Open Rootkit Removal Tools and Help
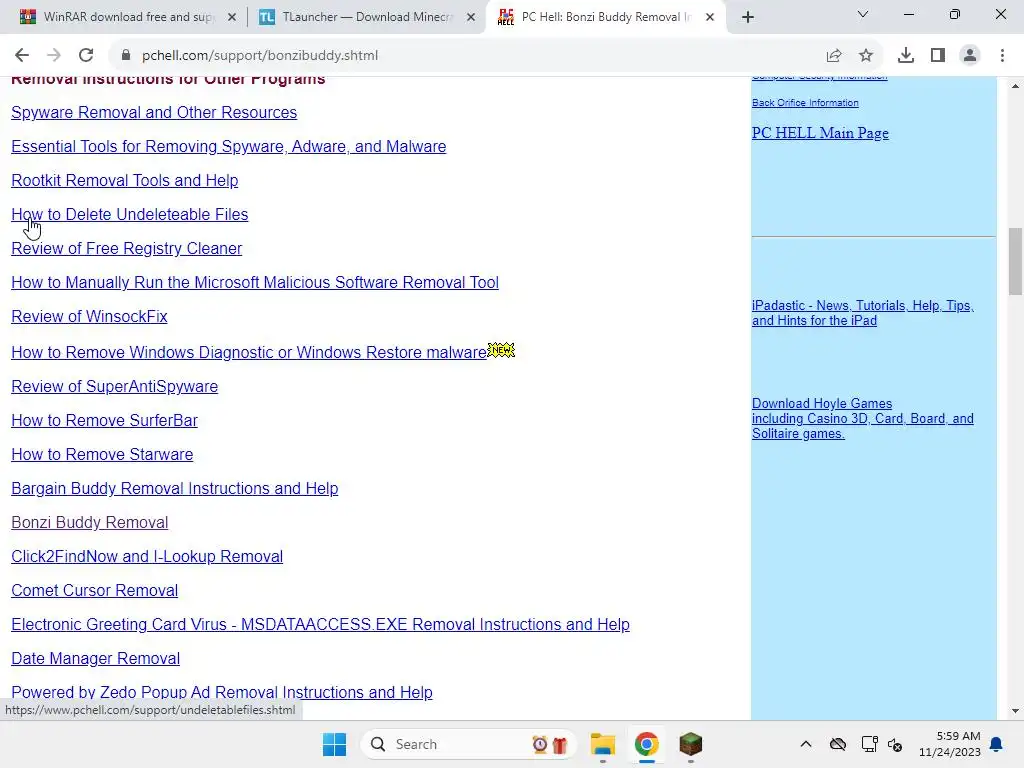 (125, 180)
